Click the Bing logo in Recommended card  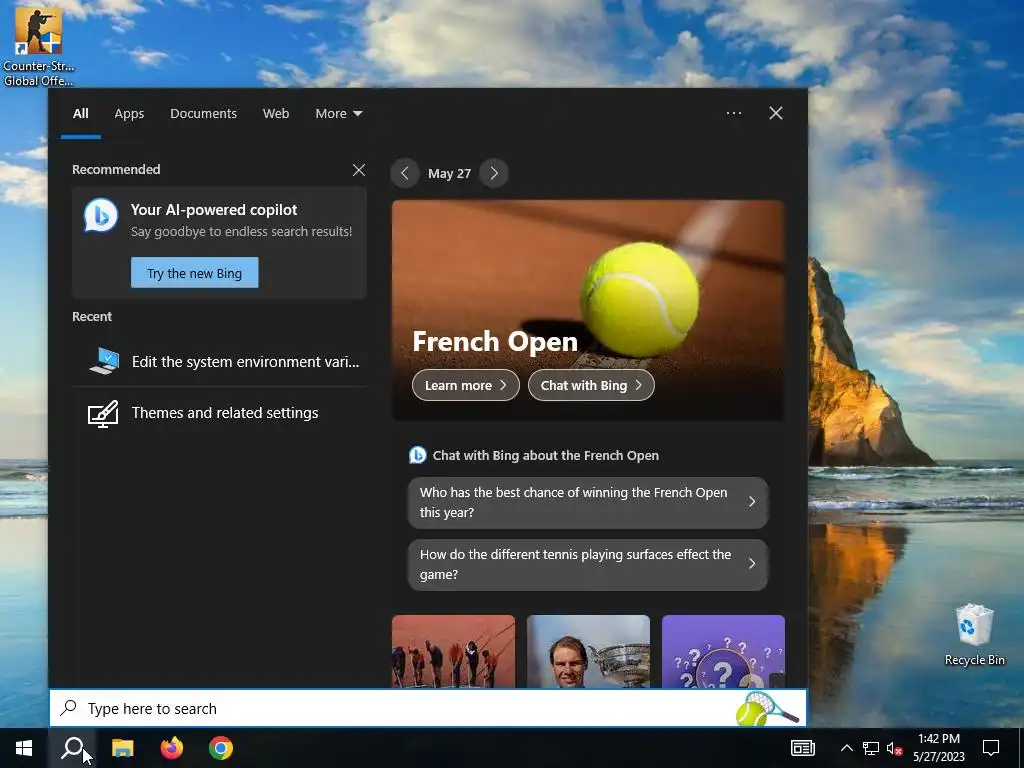pyautogui.click(x=101, y=216)
